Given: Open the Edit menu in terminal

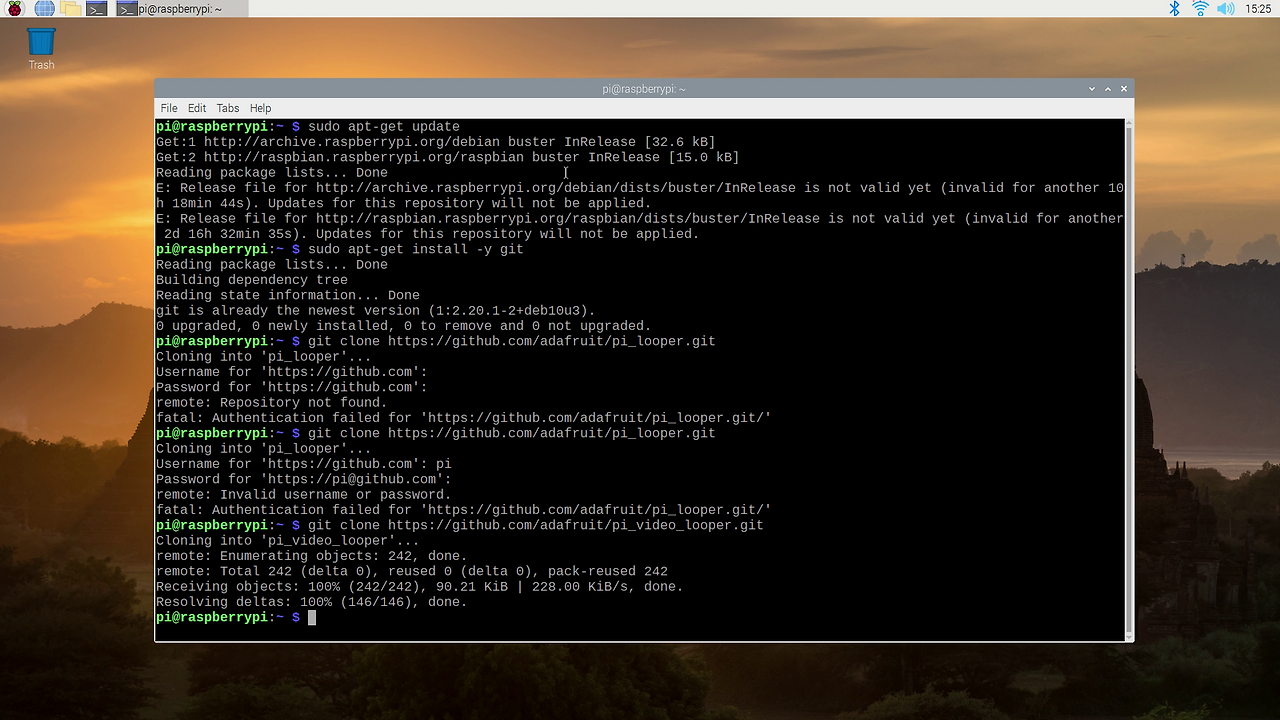Looking at the screenshot, I should tap(197, 108).
